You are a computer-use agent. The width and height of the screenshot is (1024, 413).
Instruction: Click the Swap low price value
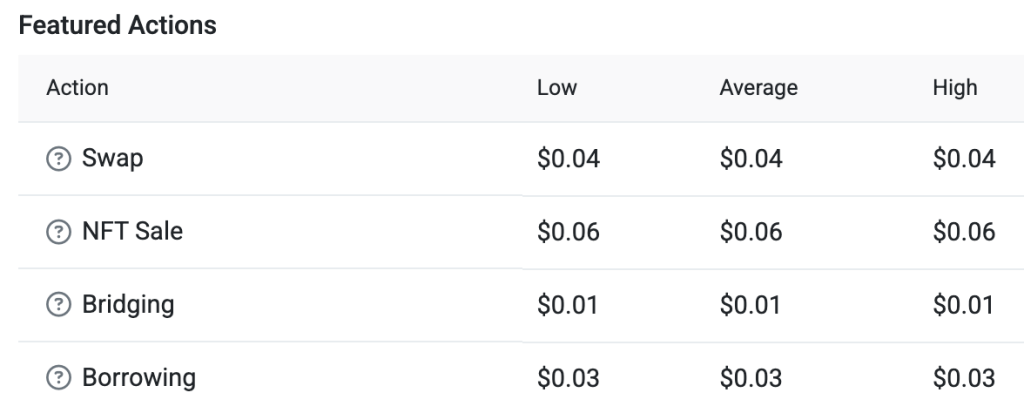[x=568, y=159]
